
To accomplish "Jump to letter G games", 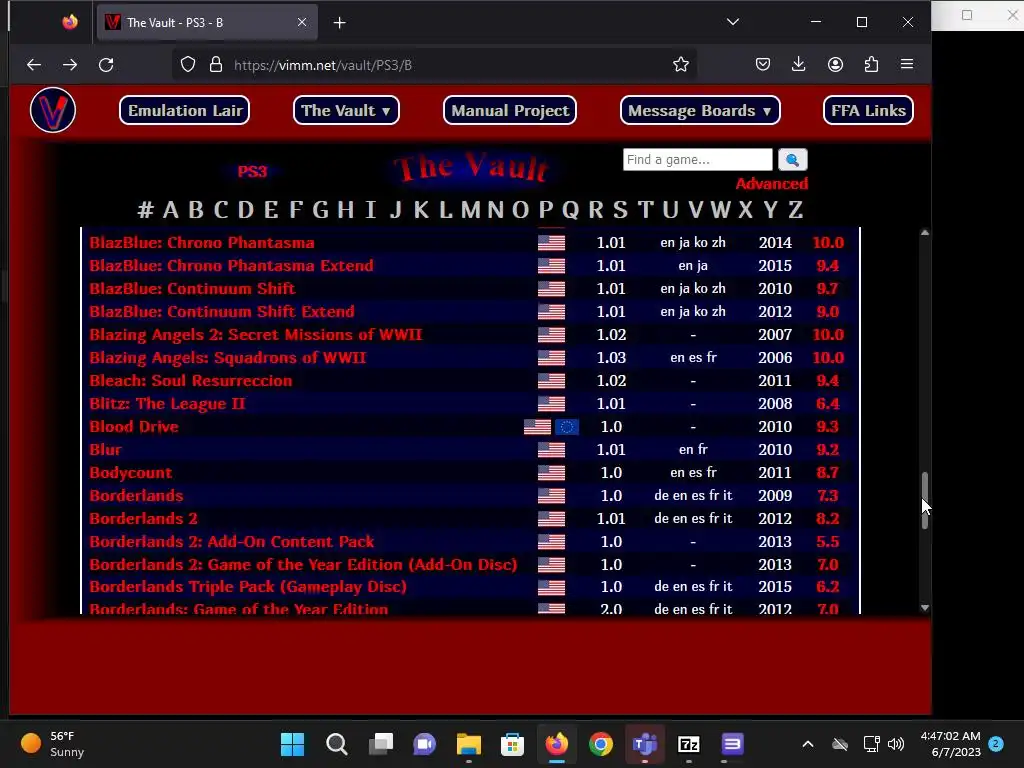I will (x=320, y=210).
